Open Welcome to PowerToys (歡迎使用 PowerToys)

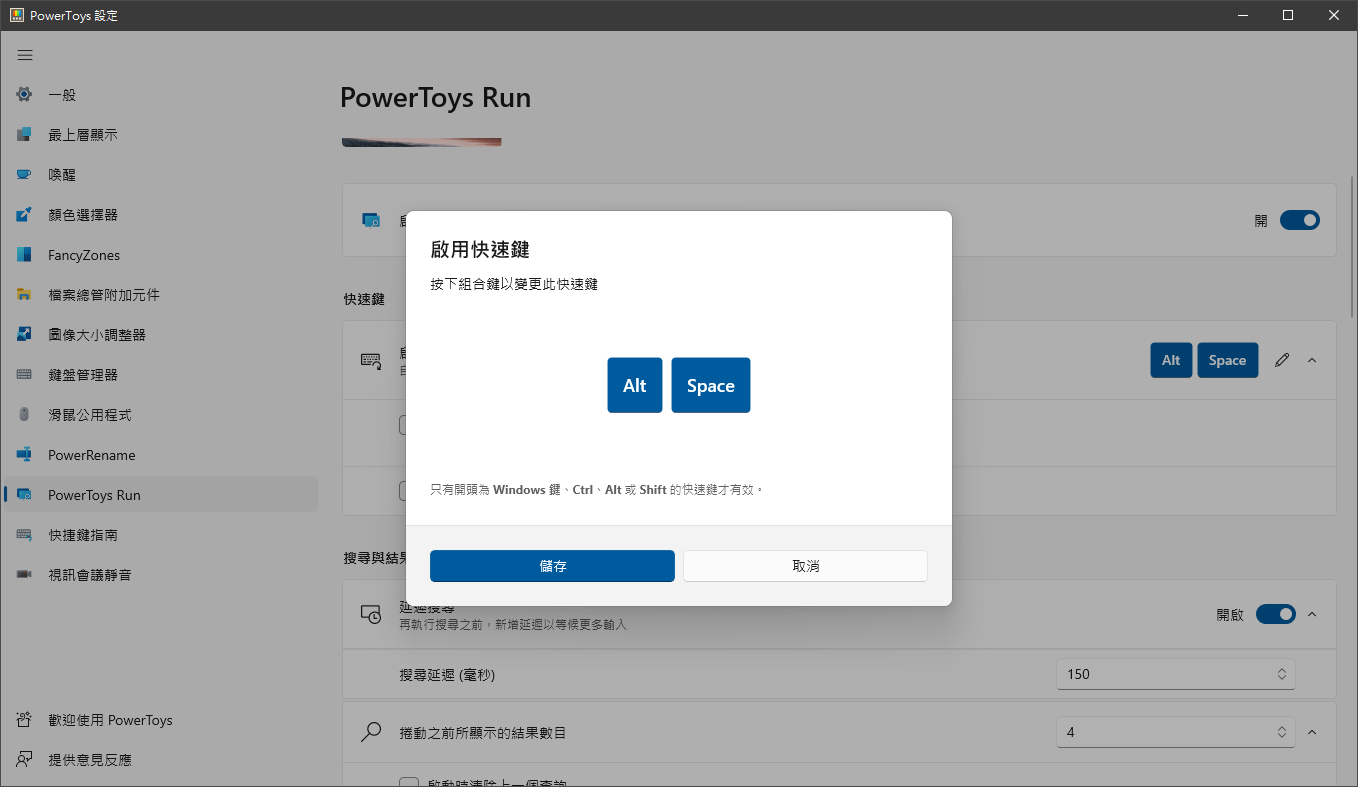click(x=161, y=720)
